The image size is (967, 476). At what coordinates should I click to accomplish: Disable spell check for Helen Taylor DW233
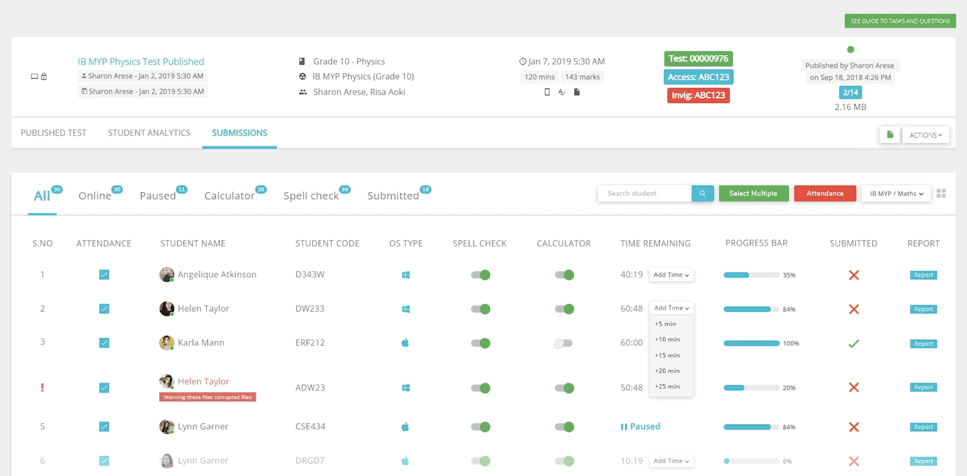(480, 309)
